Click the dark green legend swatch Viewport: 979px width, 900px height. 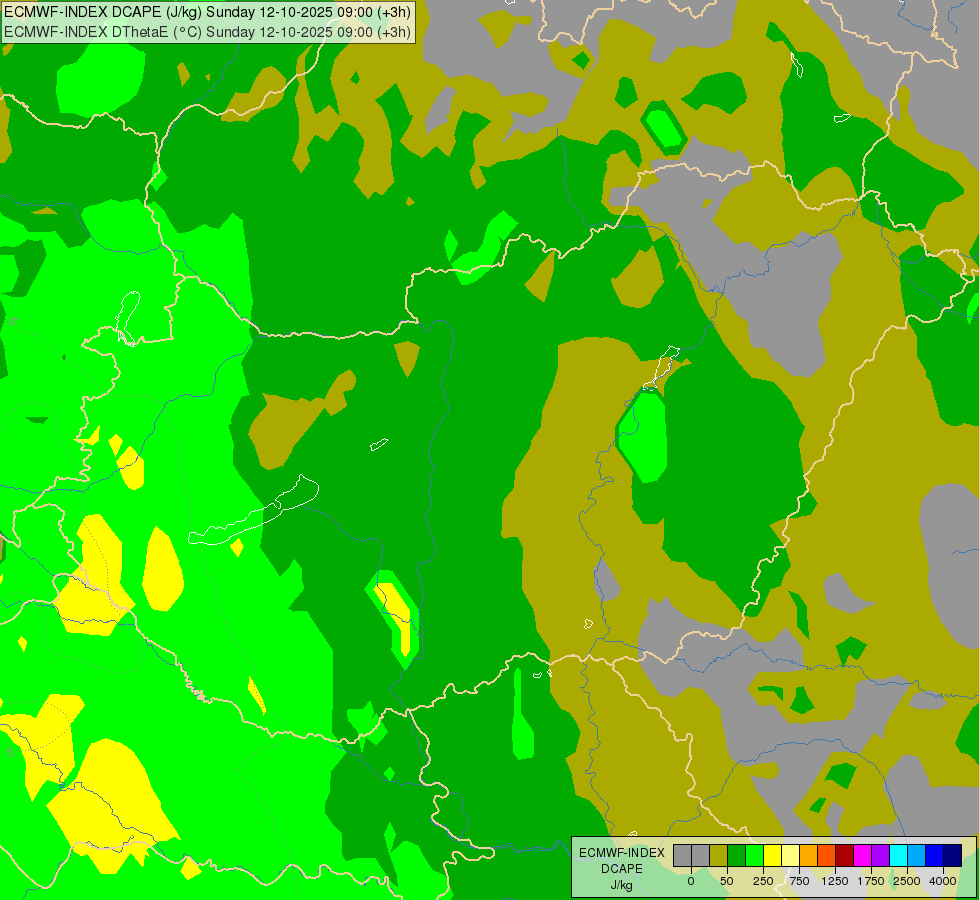click(737, 856)
